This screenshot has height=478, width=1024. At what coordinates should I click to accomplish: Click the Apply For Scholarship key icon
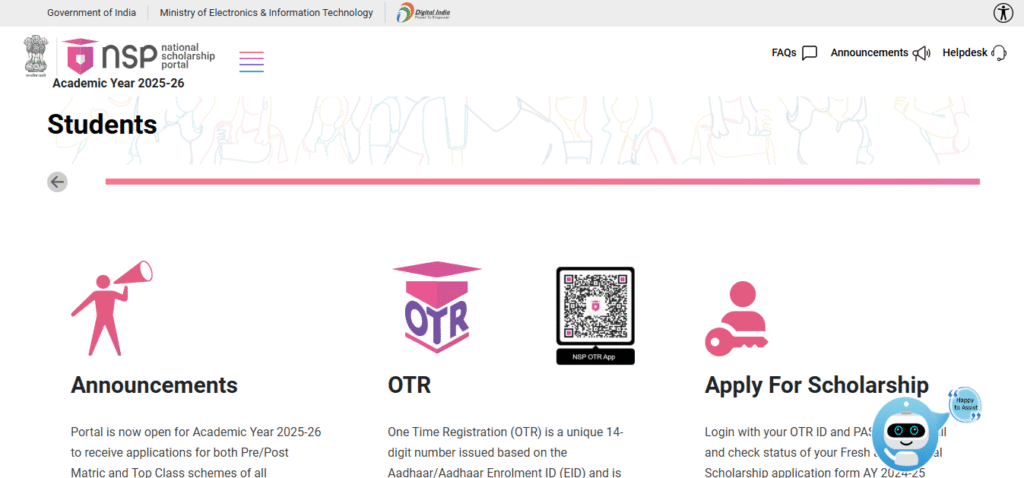click(x=736, y=318)
